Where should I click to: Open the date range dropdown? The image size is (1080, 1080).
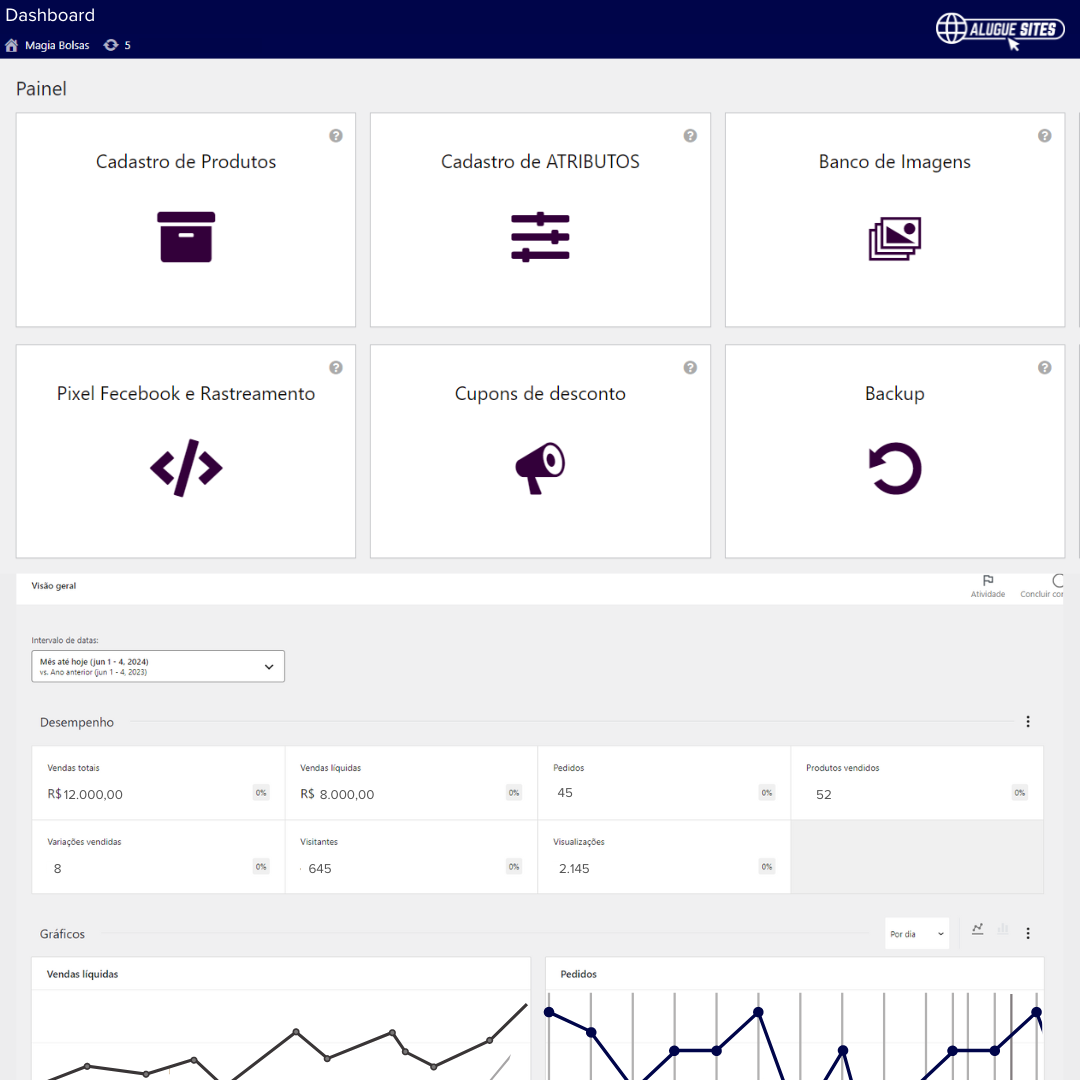(x=158, y=666)
